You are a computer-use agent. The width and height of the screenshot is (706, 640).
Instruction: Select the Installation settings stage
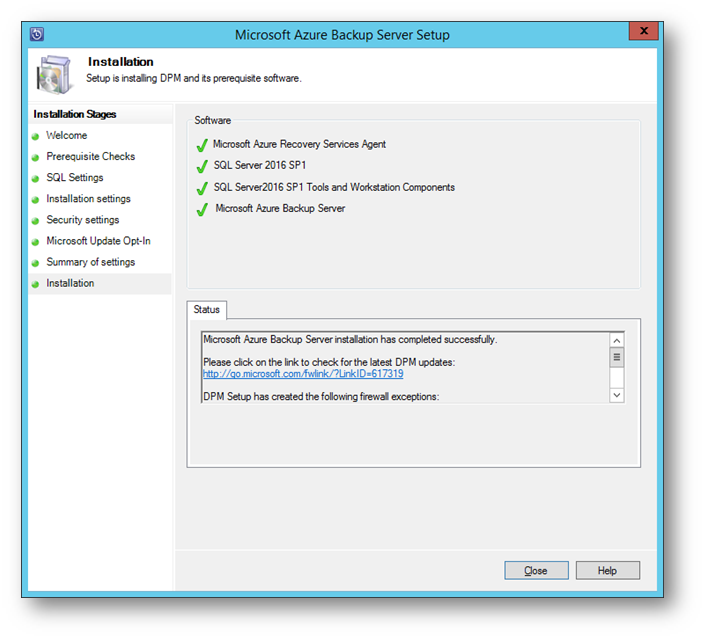[x=88, y=199]
